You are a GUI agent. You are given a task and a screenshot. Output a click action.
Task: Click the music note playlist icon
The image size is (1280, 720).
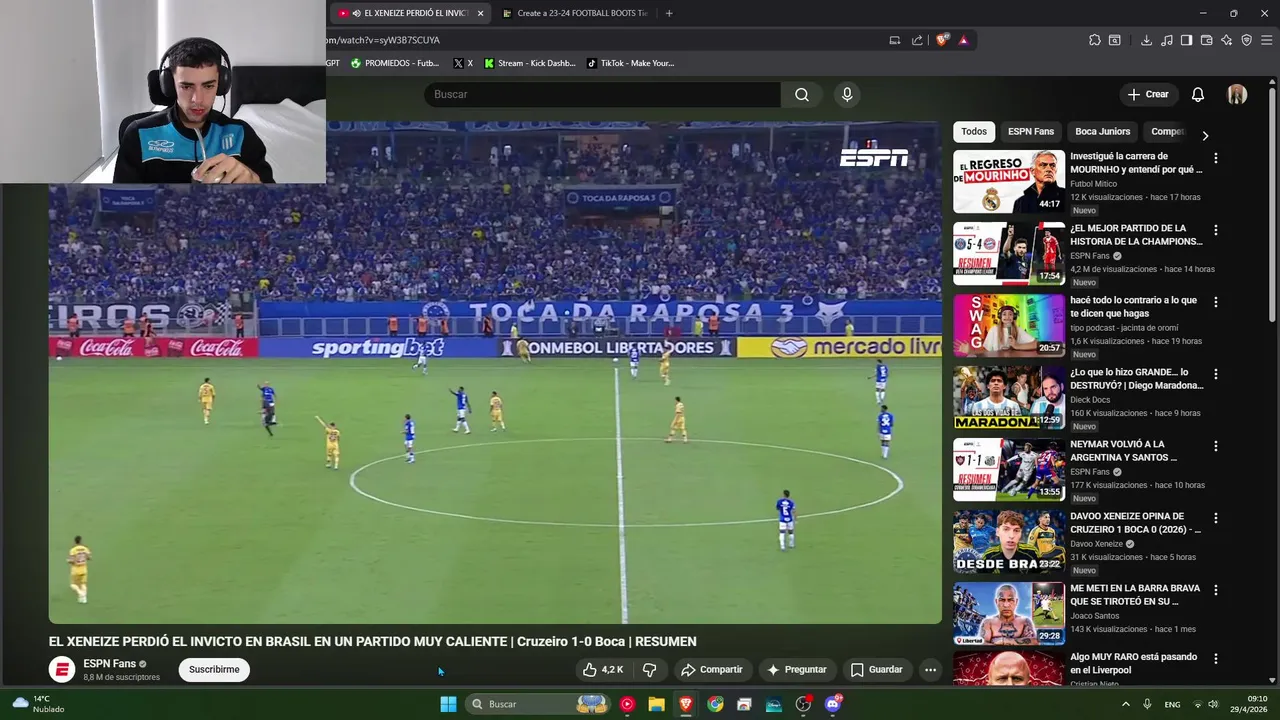(1167, 40)
